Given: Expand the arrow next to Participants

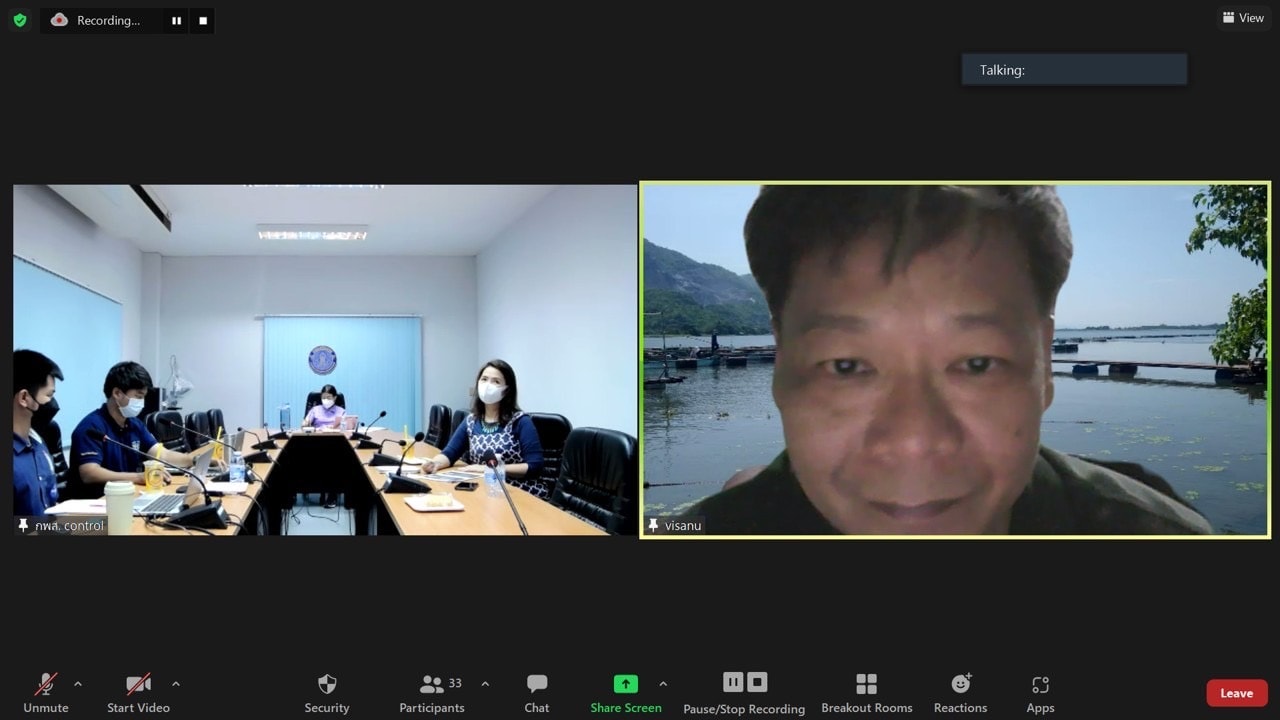Looking at the screenshot, I should point(485,684).
